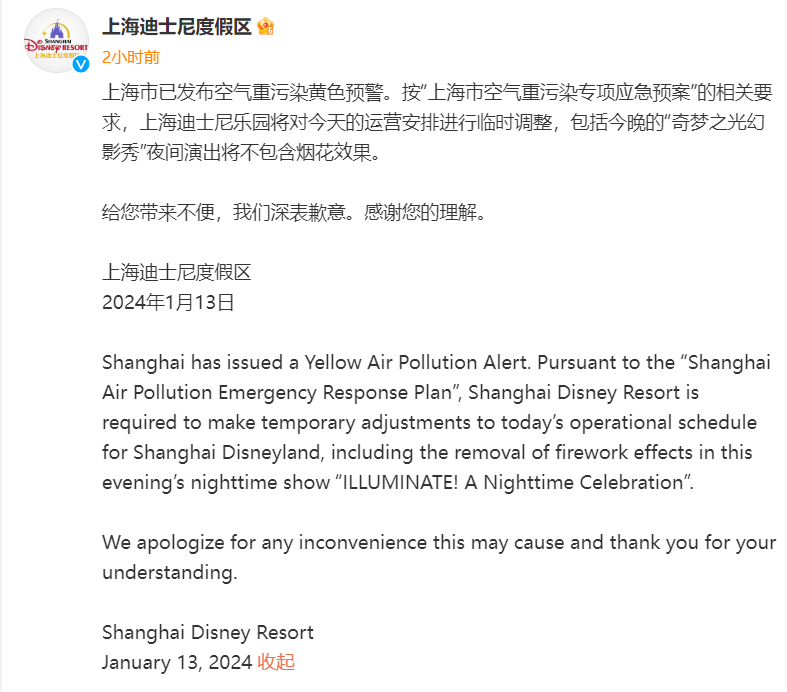The height and width of the screenshot is (692, 787).
Task: Click the sentence starting We apologize
Action: coord(438,543)
